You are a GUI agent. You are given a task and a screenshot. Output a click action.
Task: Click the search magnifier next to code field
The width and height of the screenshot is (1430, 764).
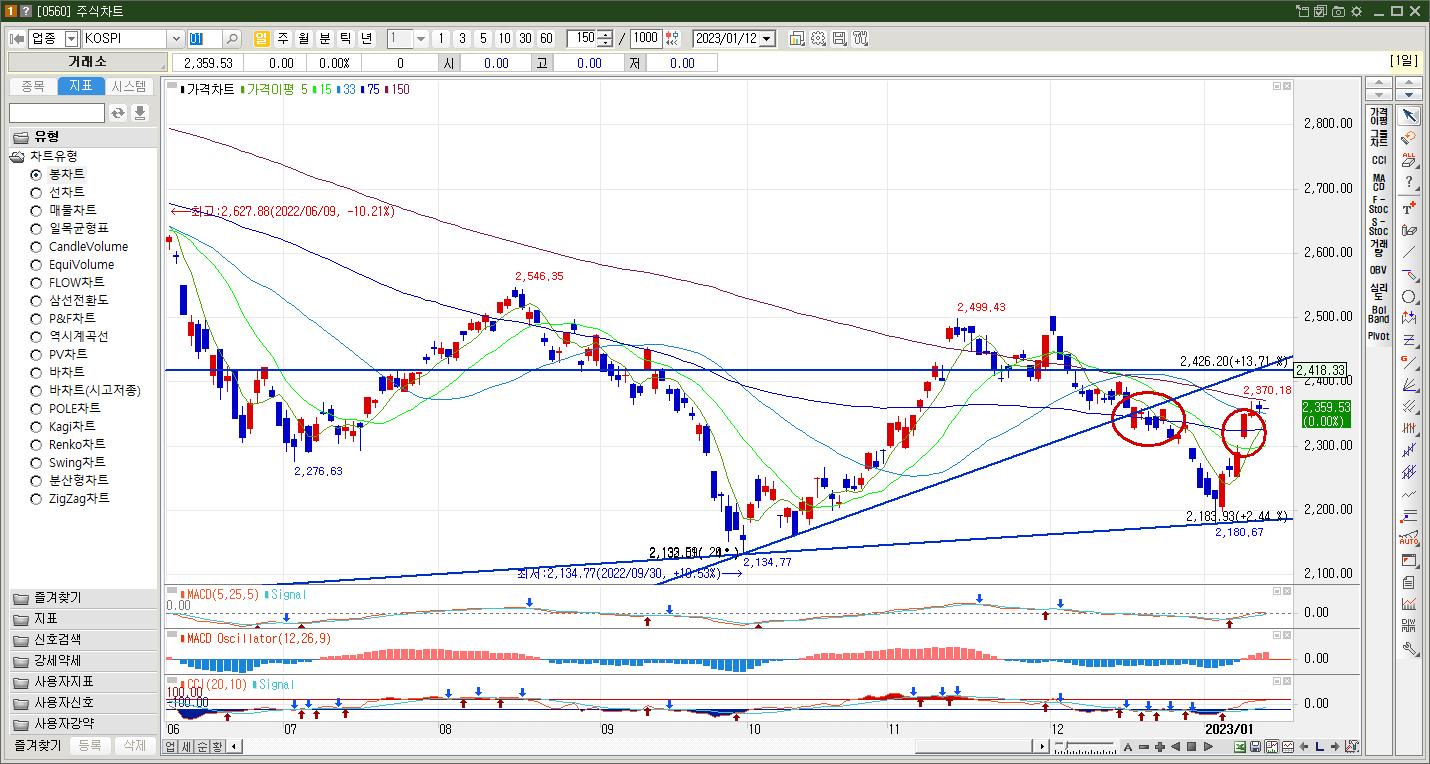click(232, 38)
